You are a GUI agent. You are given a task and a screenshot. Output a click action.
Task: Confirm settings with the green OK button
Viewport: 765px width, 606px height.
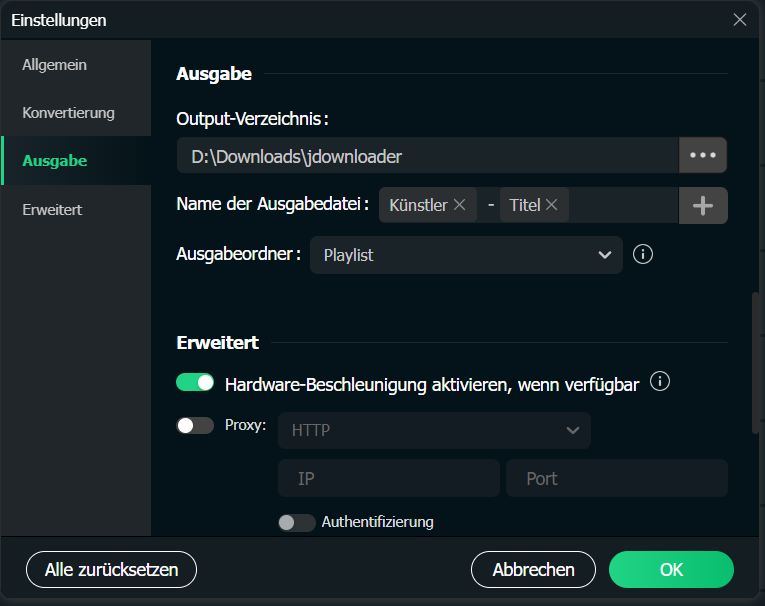pos(671,570)
